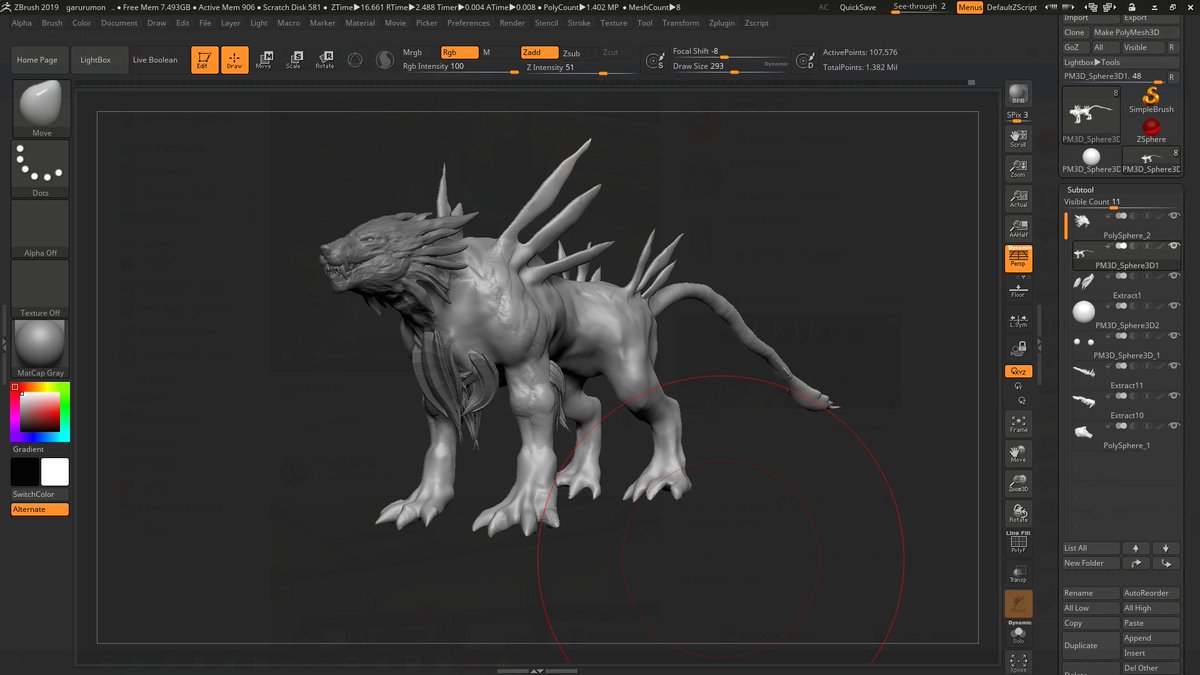This screenshot has width=1200, height=675.
Task: Collapse the Subtool palette header
Action: point(1081,189)
